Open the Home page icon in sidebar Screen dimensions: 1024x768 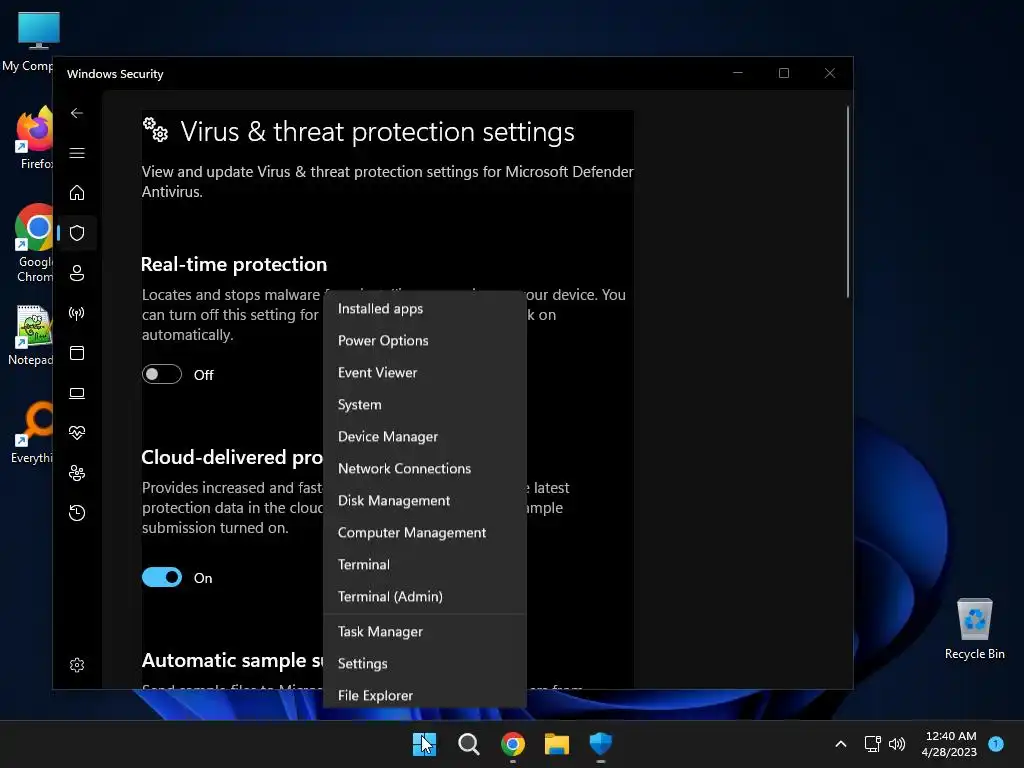(x=77, y=193)
